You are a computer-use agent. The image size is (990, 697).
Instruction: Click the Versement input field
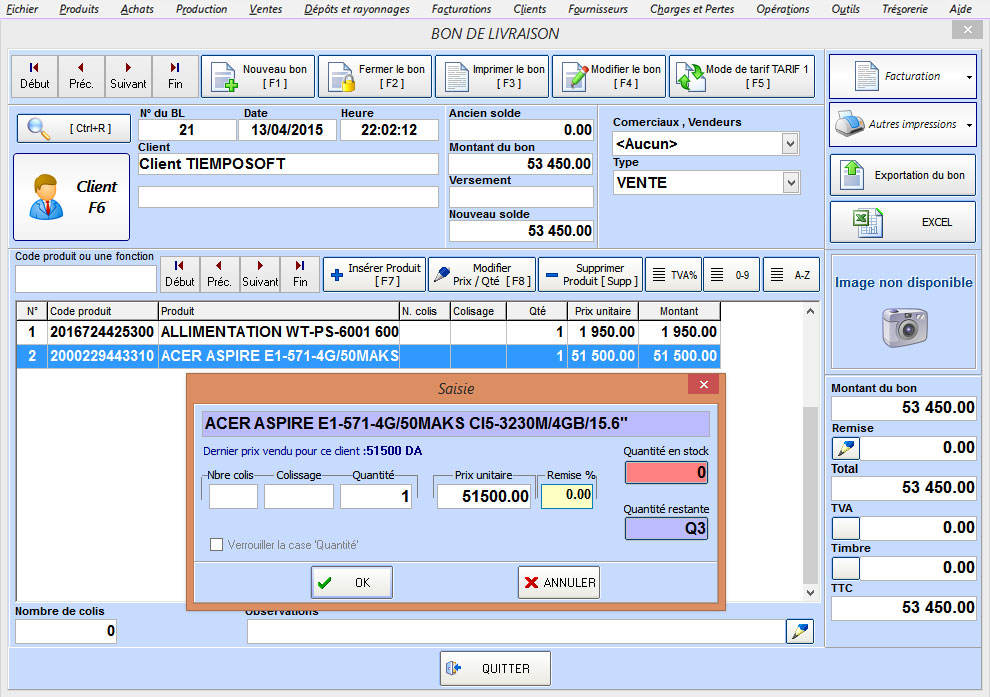pos(522,197)
